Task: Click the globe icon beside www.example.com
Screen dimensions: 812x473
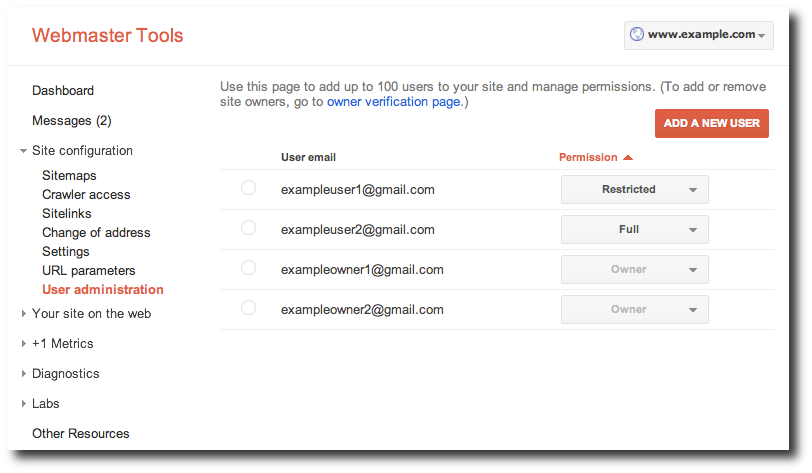Action: click(x=636, y=34)
